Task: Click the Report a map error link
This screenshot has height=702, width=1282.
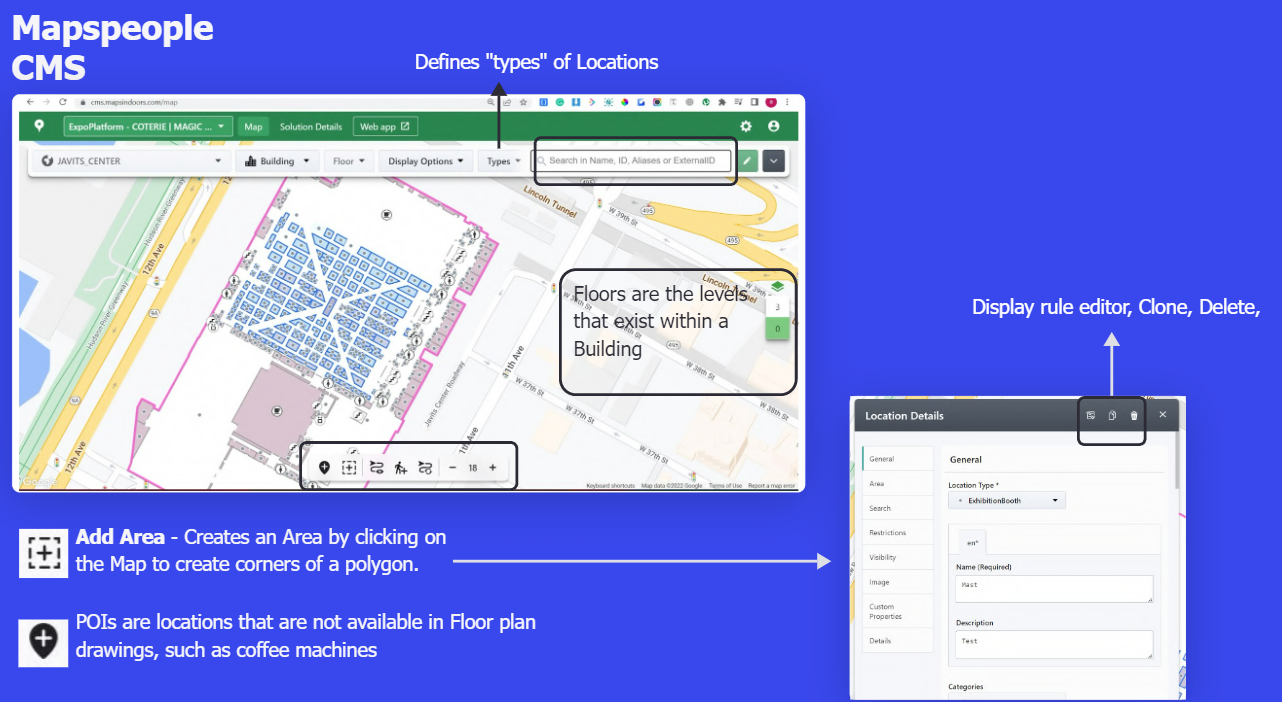Action: click(x=772, y=486)
